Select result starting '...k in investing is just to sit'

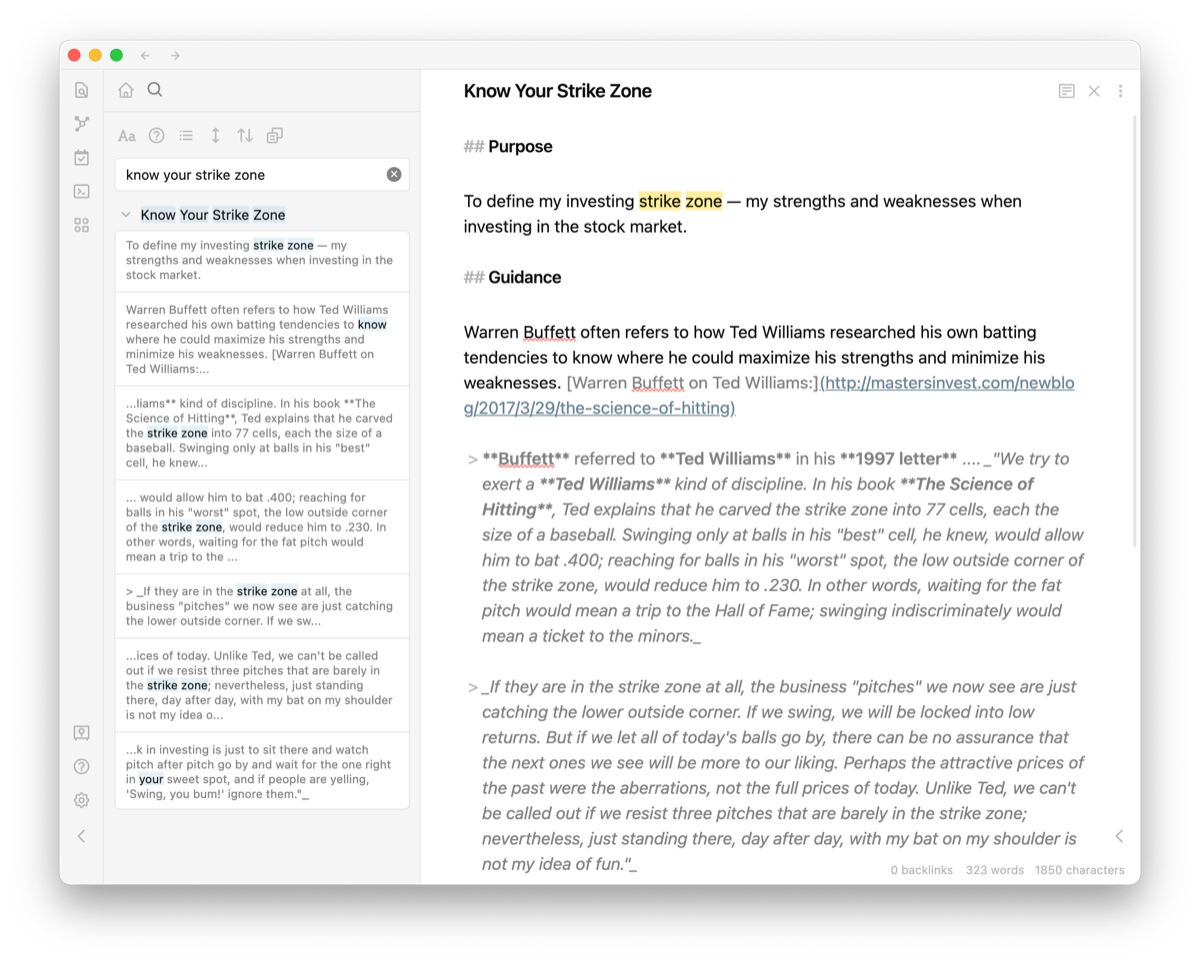[x=262, y=771]
